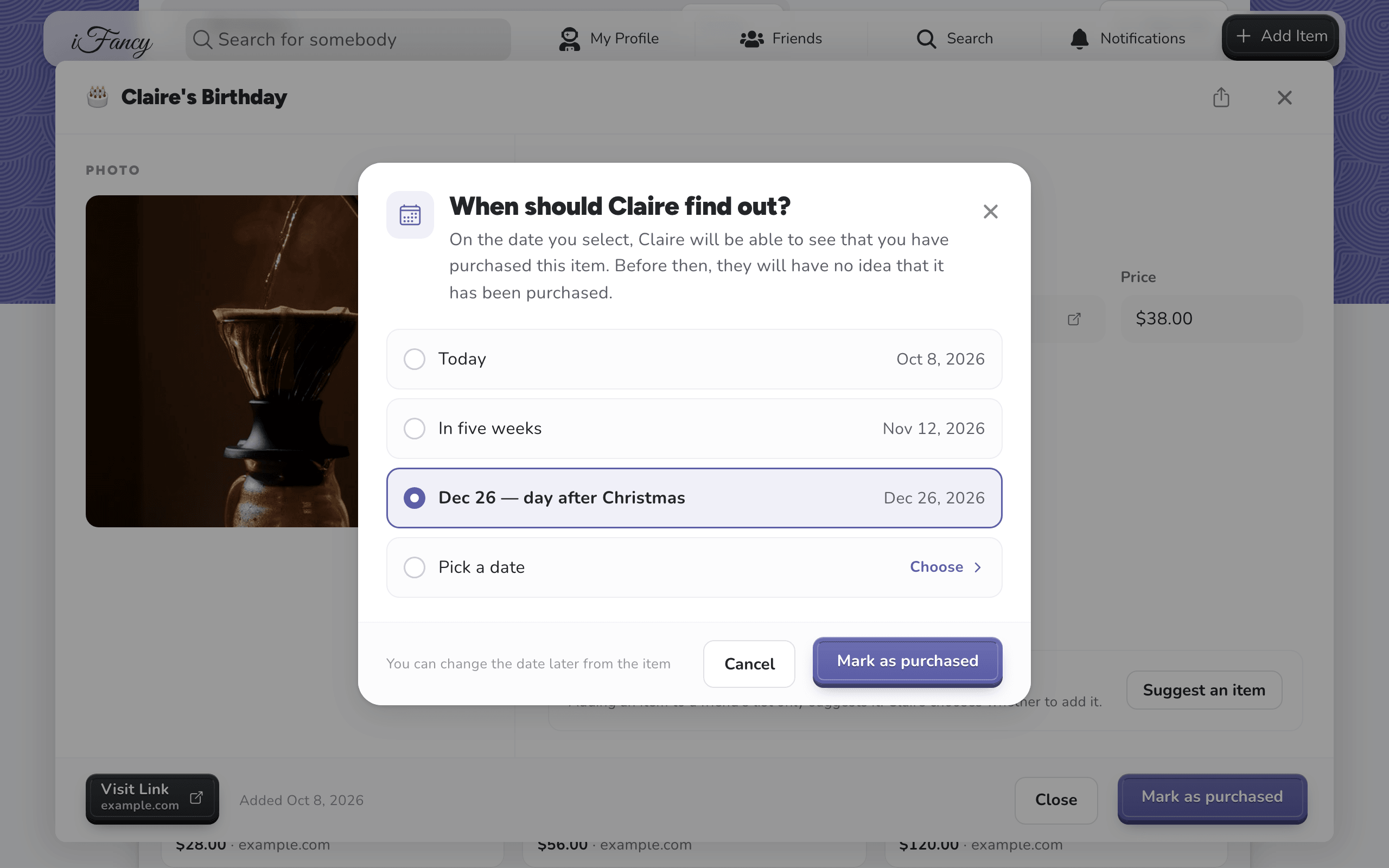Viewport: 1389px width, 868px height.
Task: Click the 'Dec 26, 2026' date text
Action: click(x=934, y=499)
